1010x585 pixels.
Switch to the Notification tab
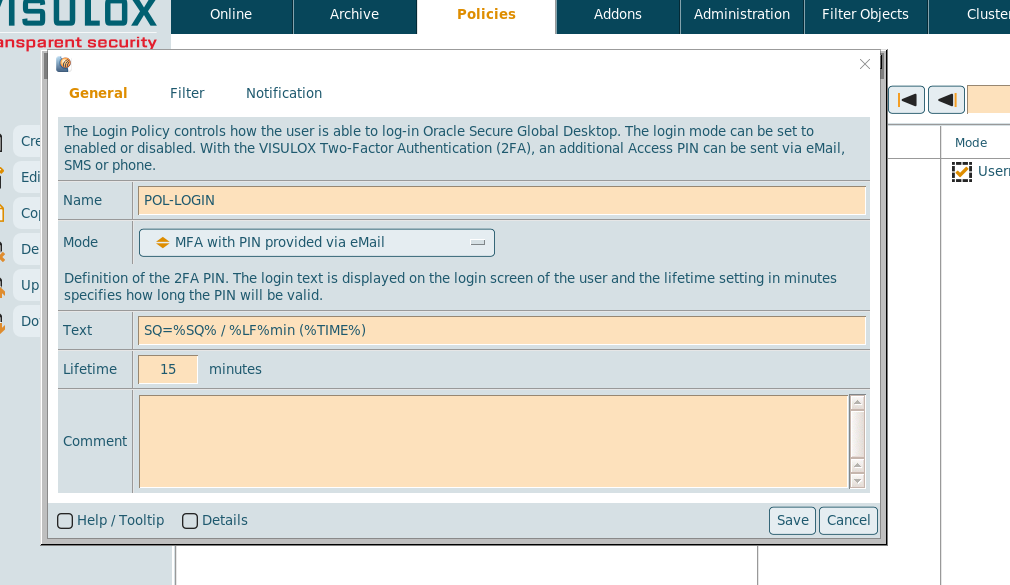pos(284,93)
